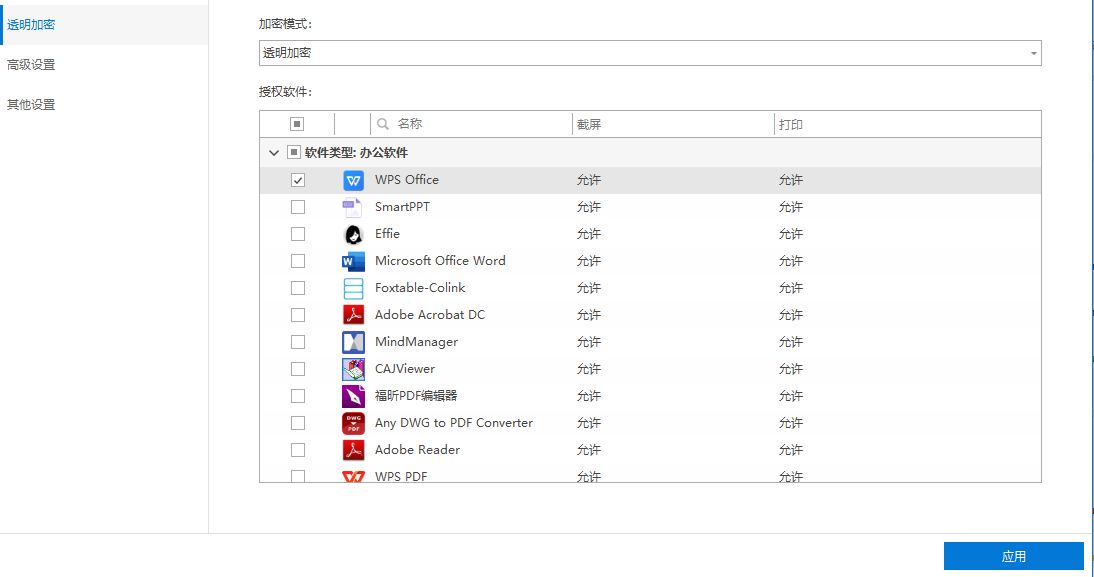Click the 软件类型: 办公软件 group label
Screen dimensions: 1094x577
(357, 153)
